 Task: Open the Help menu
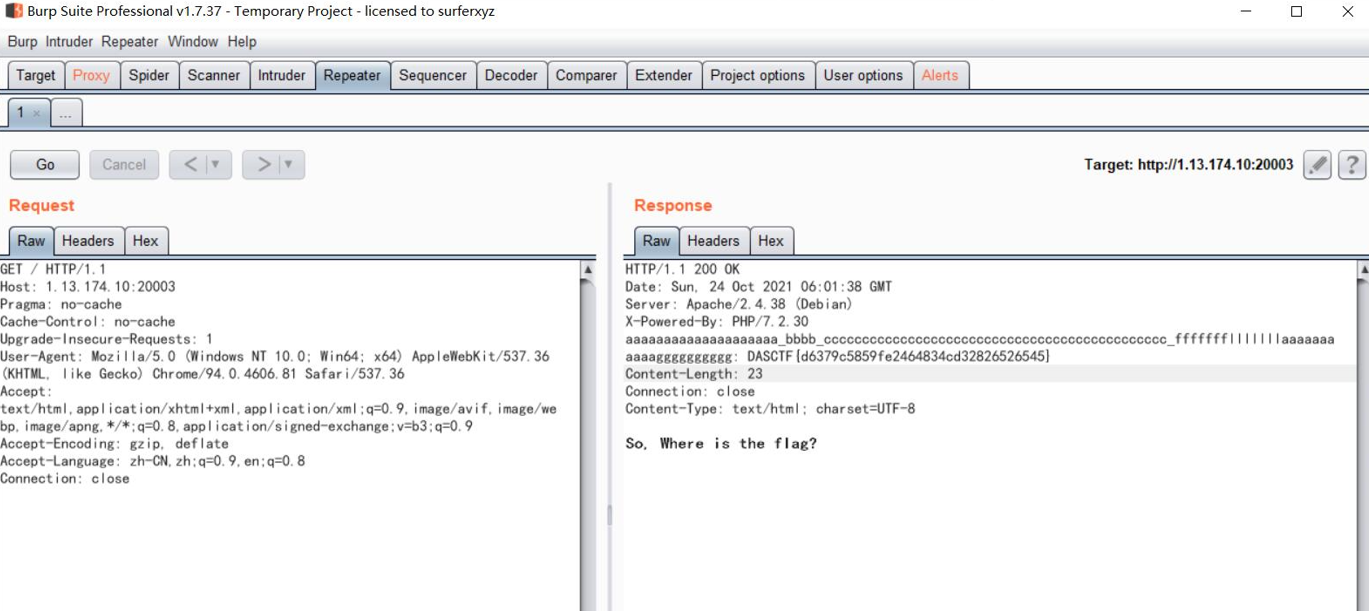click(x=242, y=42)
